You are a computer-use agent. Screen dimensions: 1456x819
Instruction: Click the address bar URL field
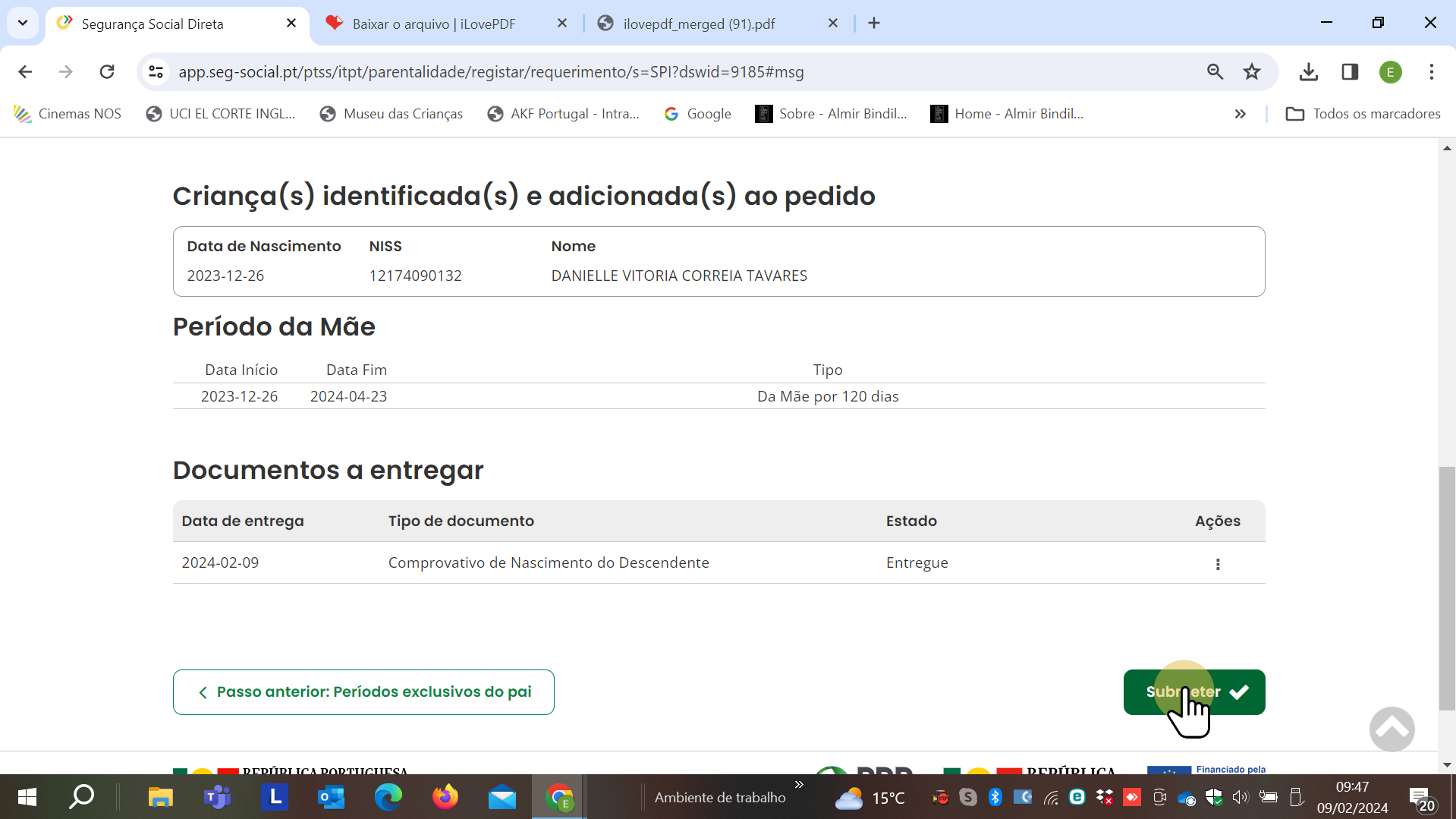(607, 72)
